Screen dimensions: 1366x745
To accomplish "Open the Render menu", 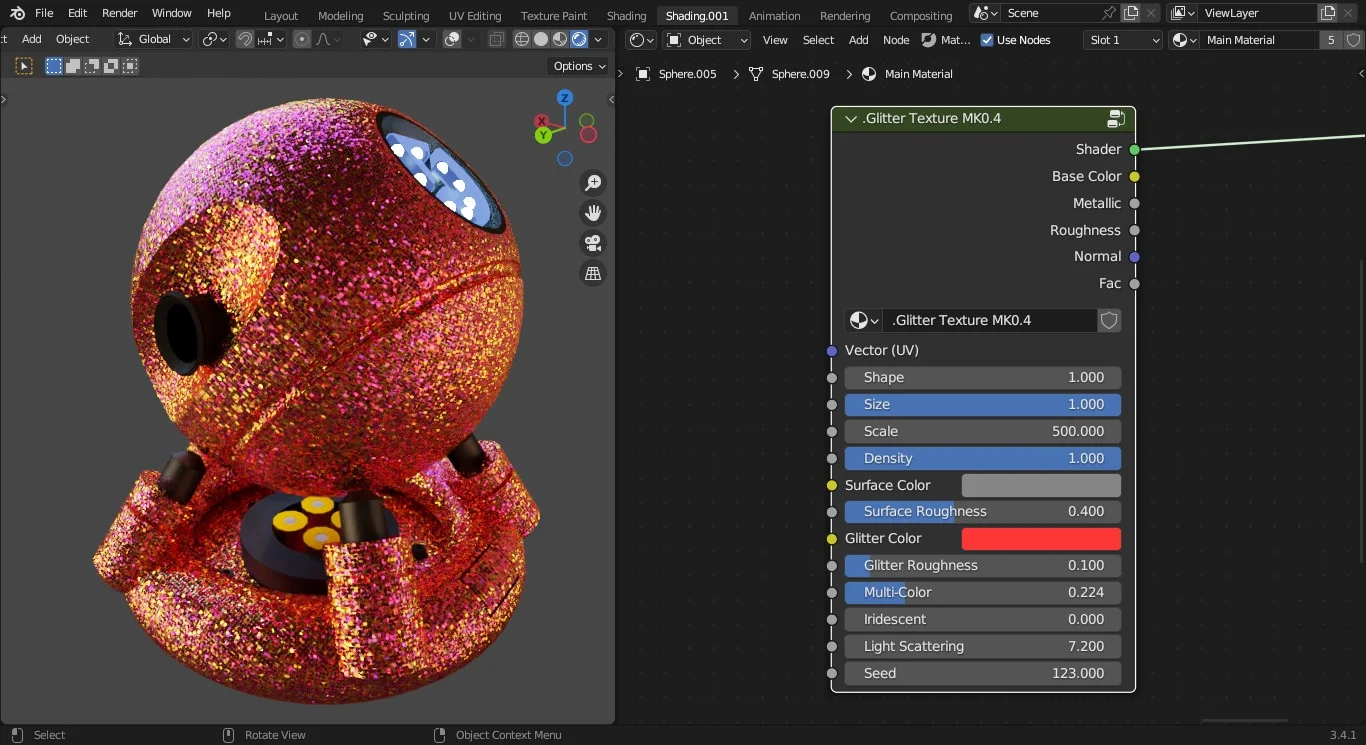I will (x=119, y=13).
